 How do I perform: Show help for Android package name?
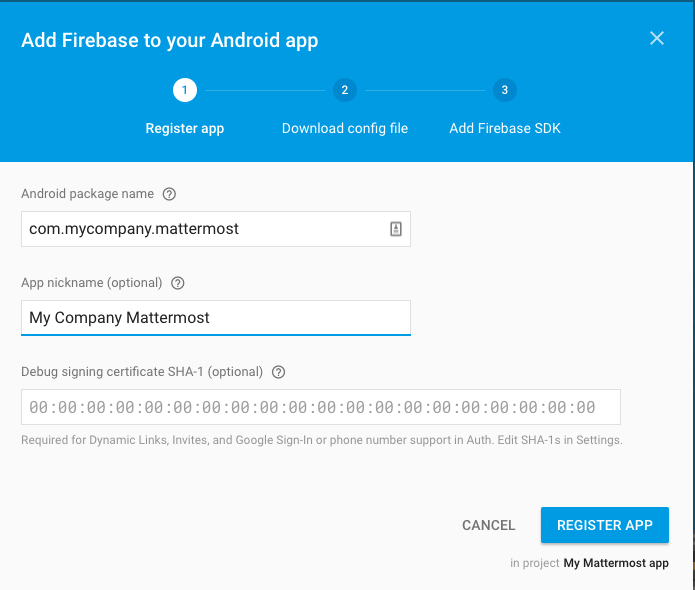pyautogui.click(x=169, y=194)
